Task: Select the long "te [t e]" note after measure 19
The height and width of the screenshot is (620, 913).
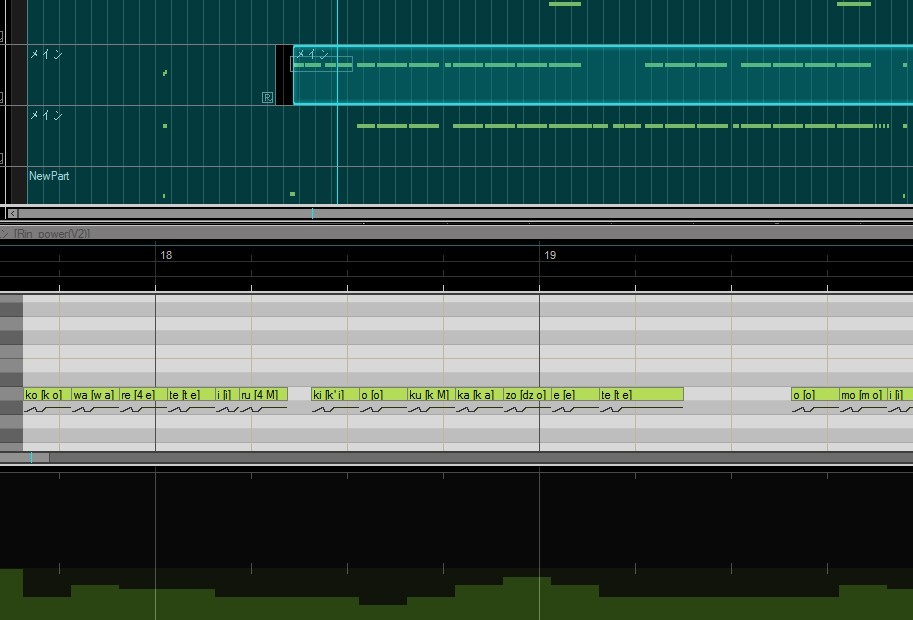Action: pos(641,395)
